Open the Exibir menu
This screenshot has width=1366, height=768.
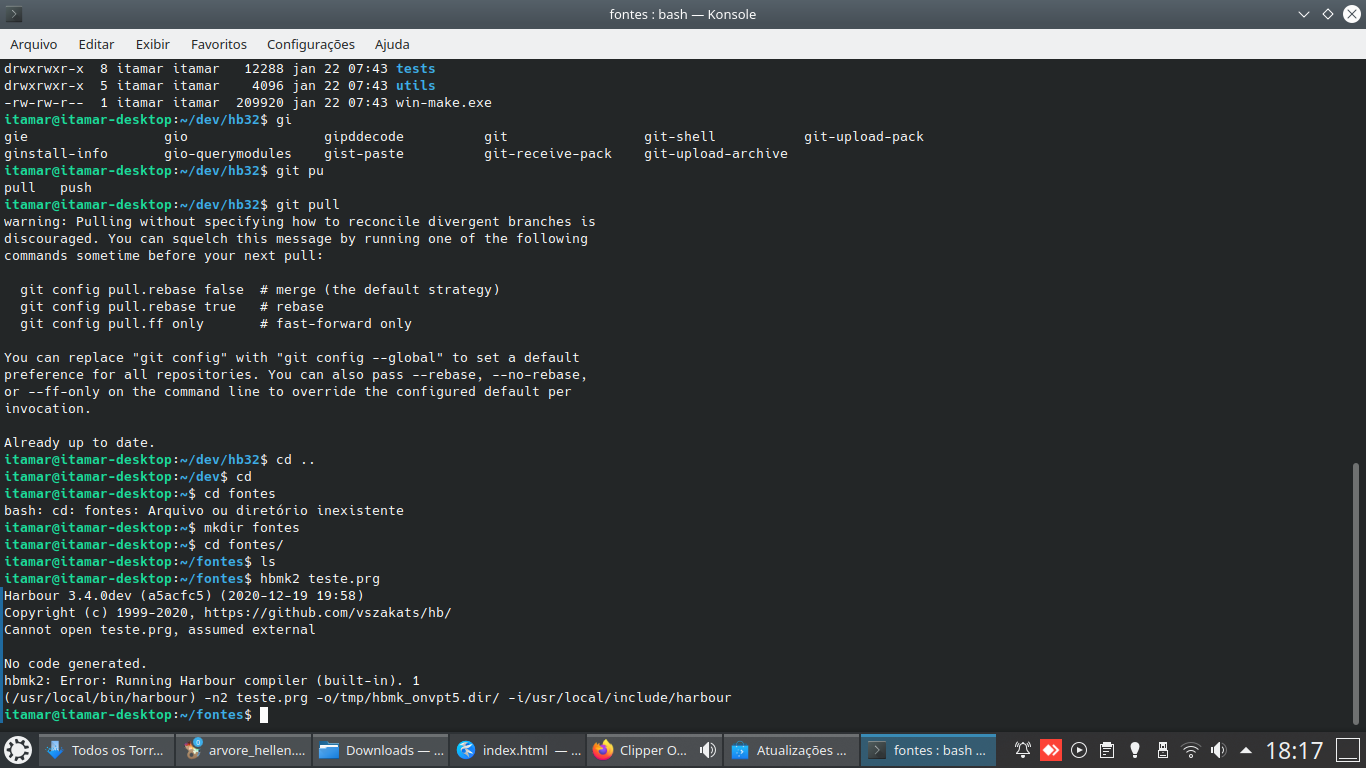[x=153, y=44]
